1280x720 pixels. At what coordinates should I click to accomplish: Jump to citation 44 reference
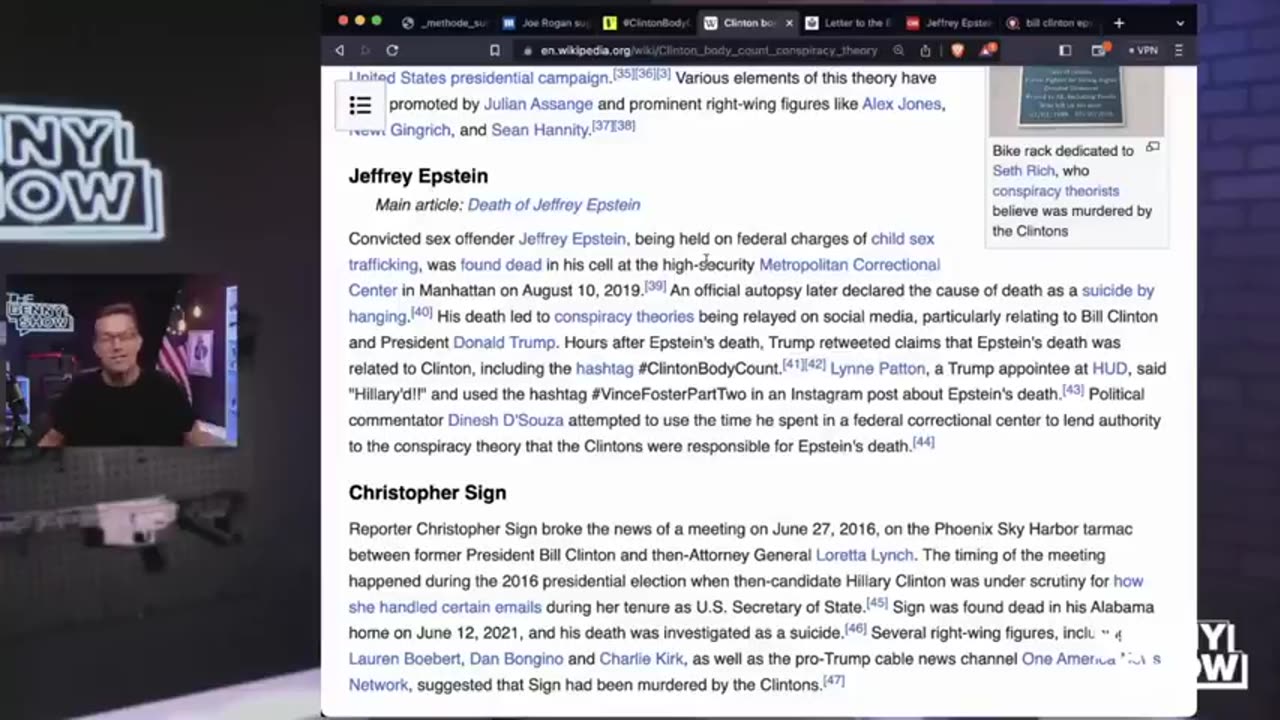[924, 442]
